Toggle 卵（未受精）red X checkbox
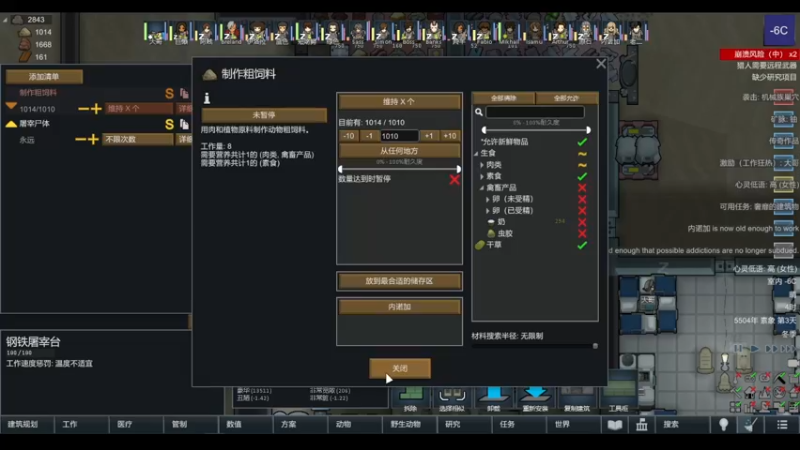This screenshot has height=450, width=800. pyautogui.click(x=582, y=199)
